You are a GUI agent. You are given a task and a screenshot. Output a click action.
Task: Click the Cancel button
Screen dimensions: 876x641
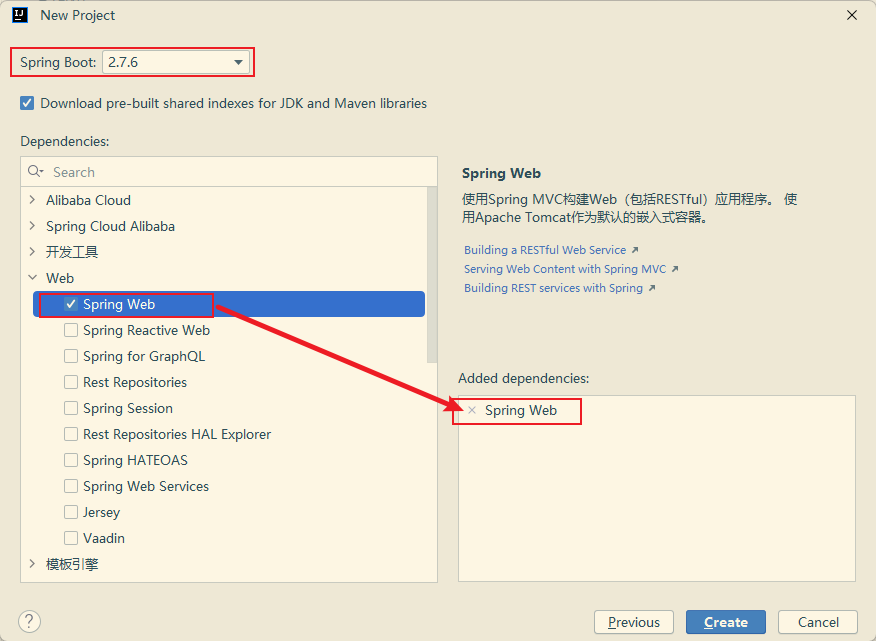pos(818,622)
